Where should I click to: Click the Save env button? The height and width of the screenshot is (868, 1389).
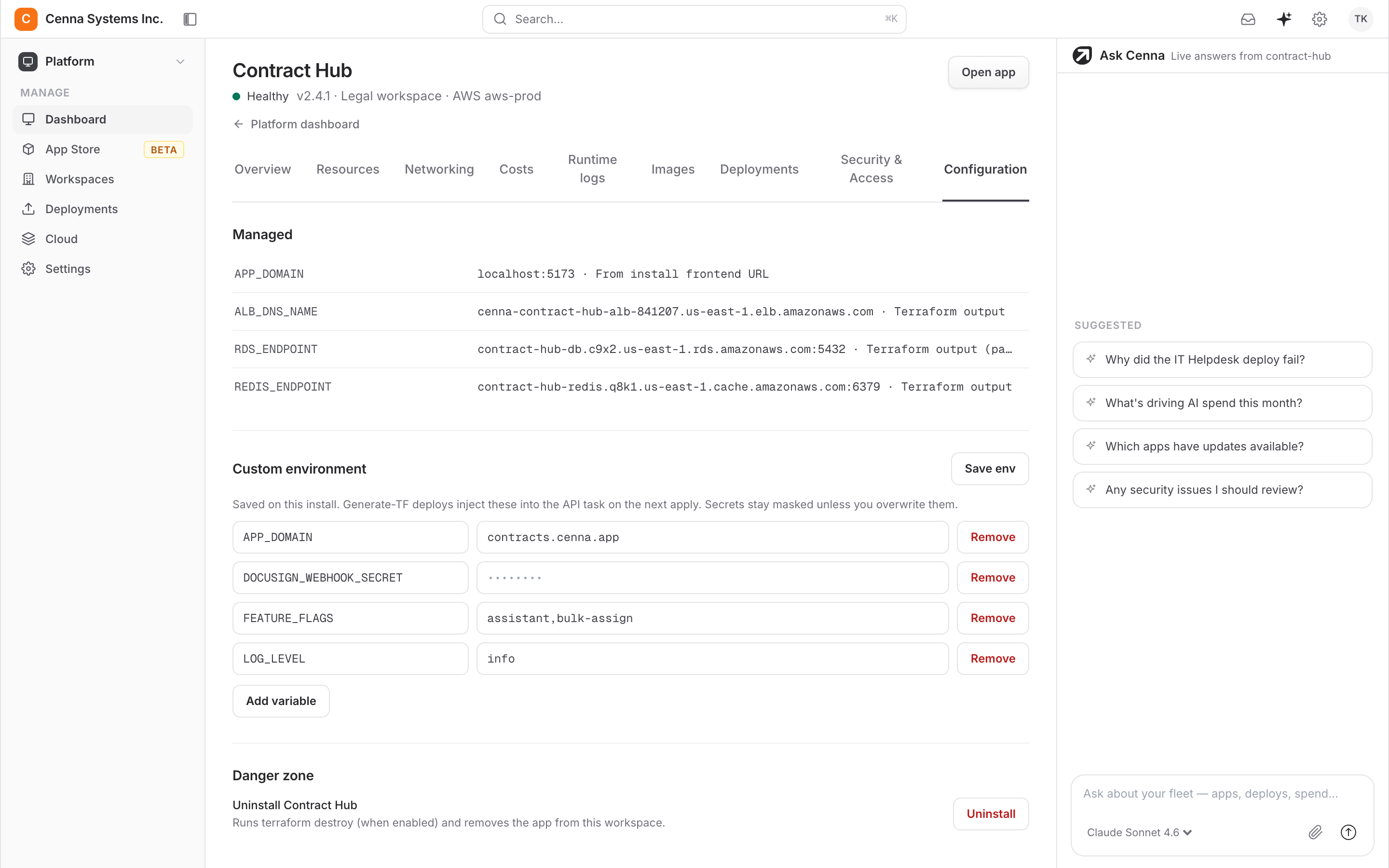990,469
